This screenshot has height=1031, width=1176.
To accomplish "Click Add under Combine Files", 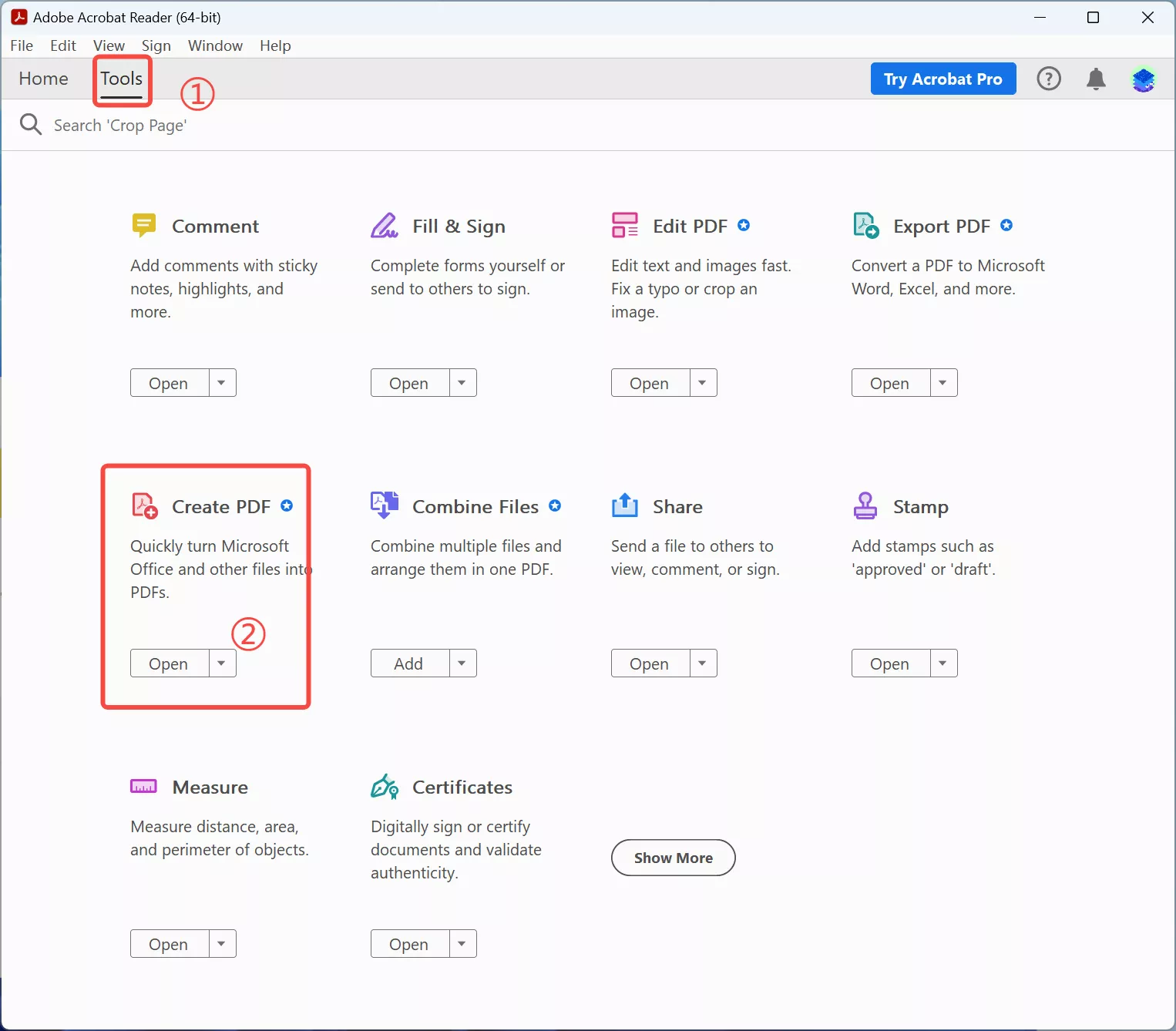I will [409, 663].
